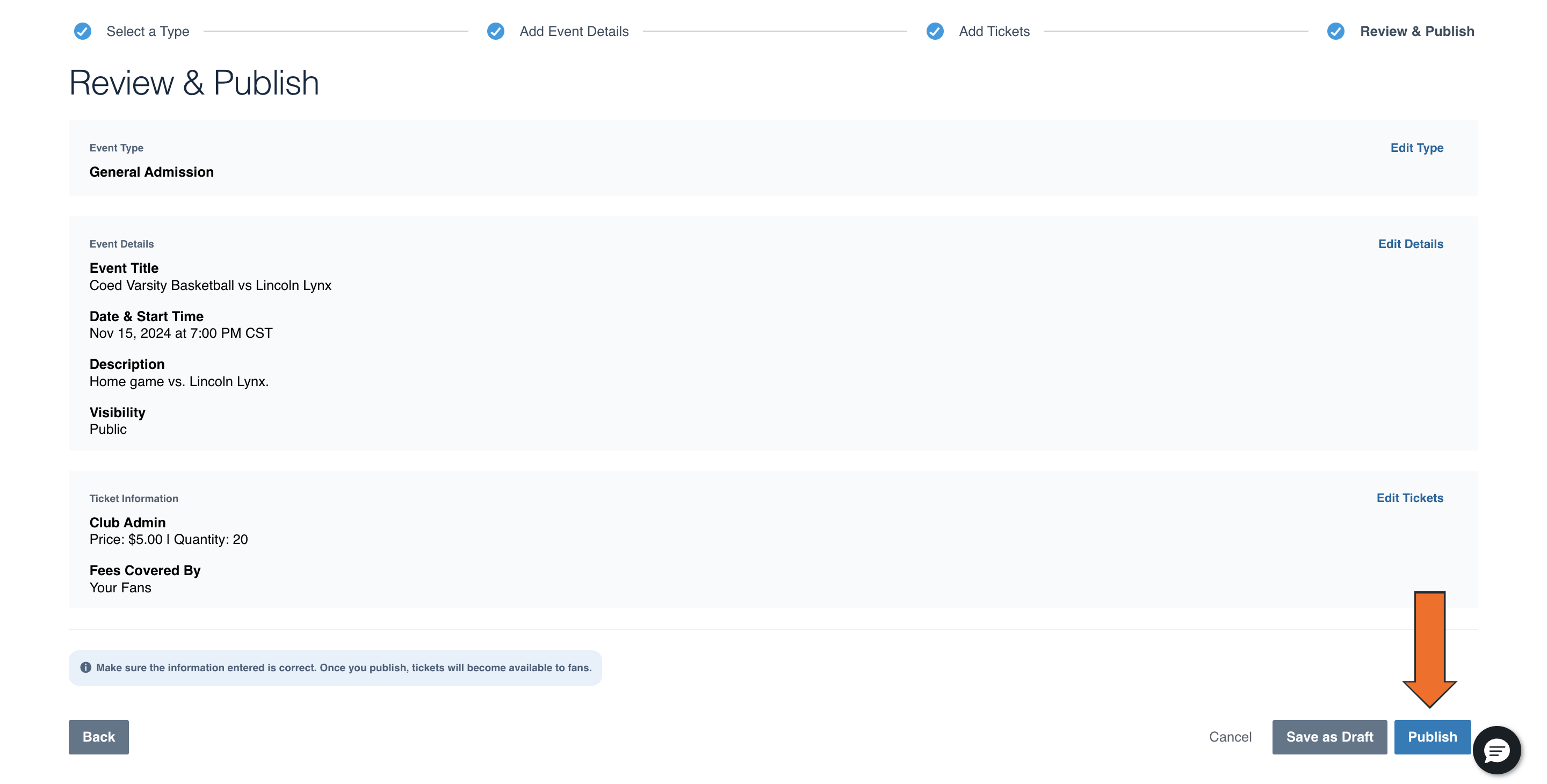This screenshot has height=784, width=1547.
Task: Select the 'General Admission' event type text
Action: coord(151,172)
